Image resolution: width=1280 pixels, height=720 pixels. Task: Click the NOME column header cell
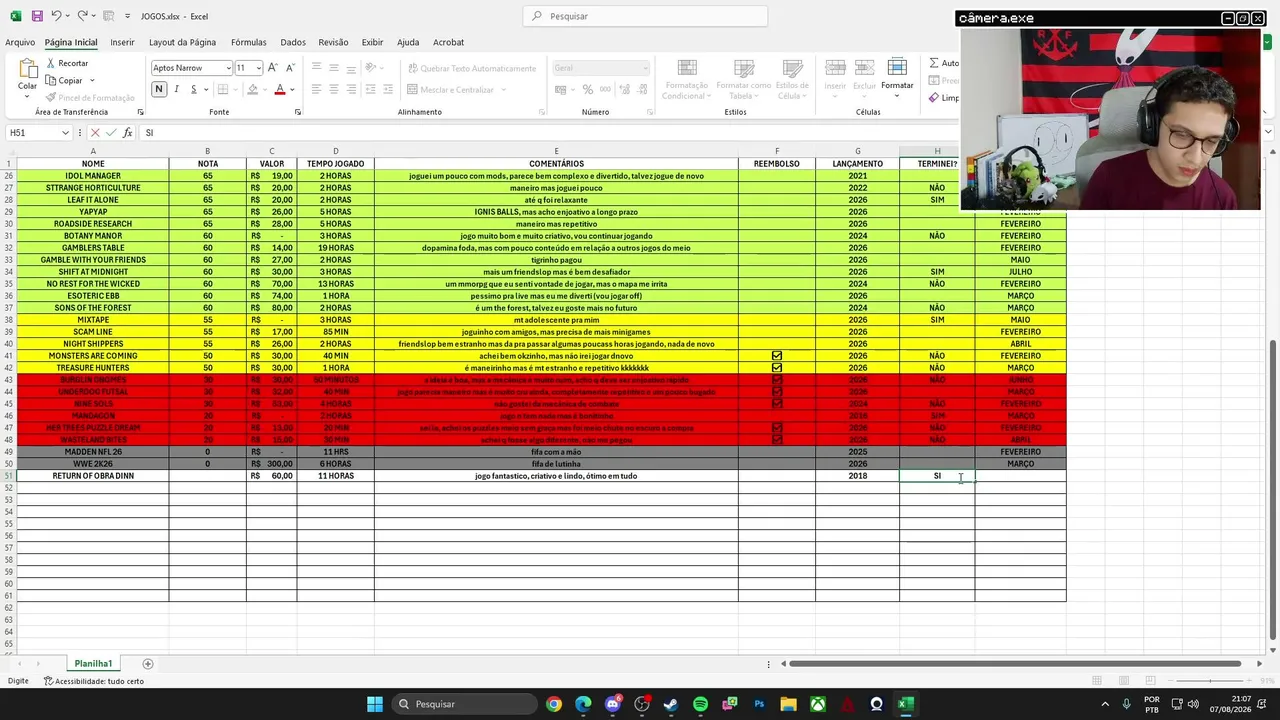(93, 164)
